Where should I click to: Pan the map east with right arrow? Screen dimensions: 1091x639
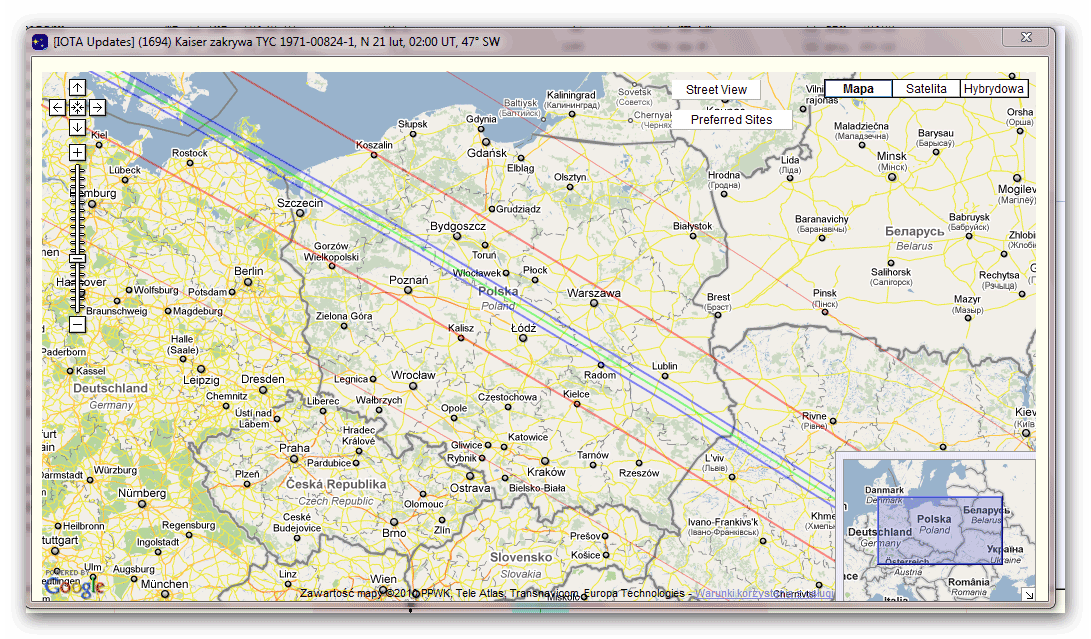[x=97, y=107]
